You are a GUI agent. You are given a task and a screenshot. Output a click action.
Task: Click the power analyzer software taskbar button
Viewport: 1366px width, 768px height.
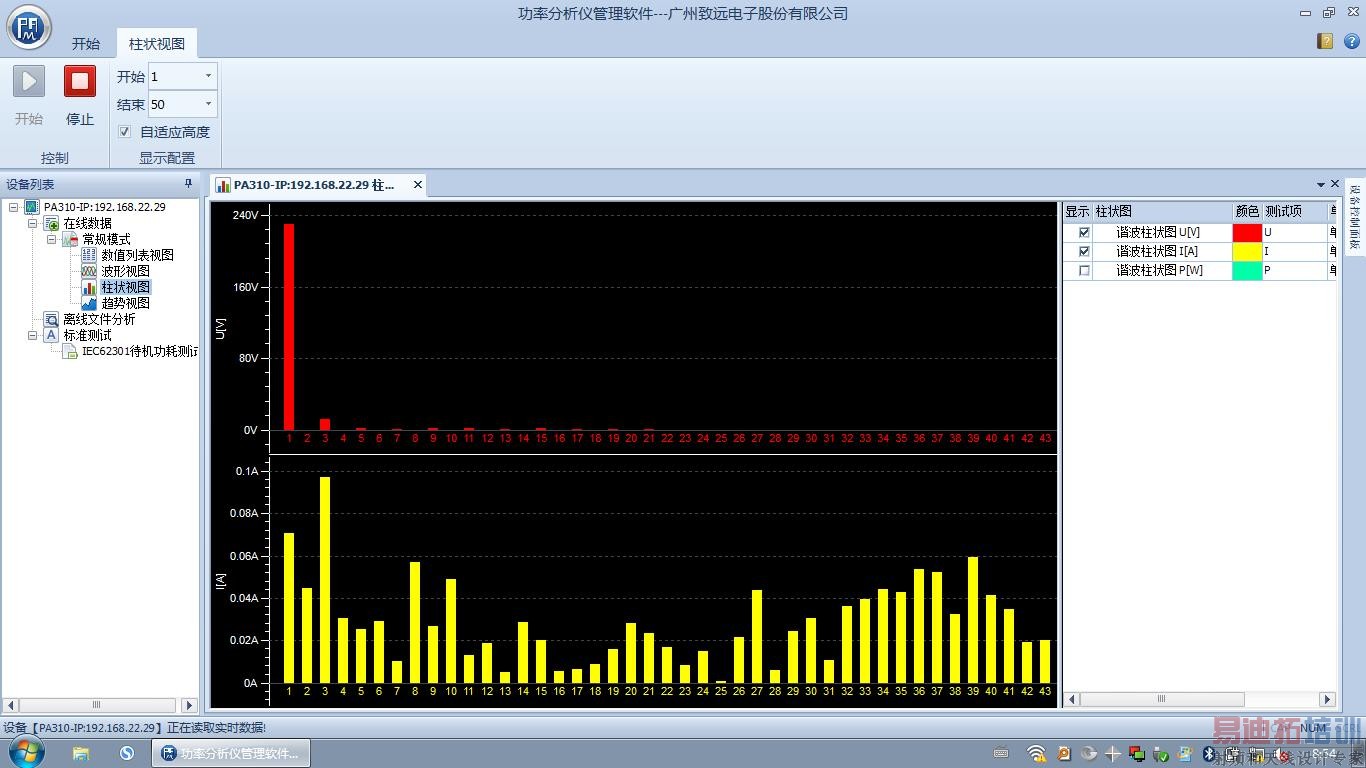click(231, 753)
